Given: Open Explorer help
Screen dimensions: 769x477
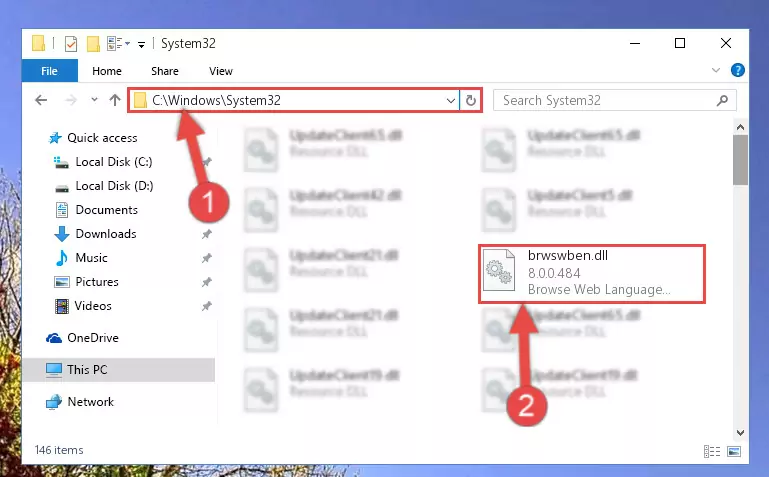Looking at the screenshot, I should pyautogui.click(x=738, y=70).
